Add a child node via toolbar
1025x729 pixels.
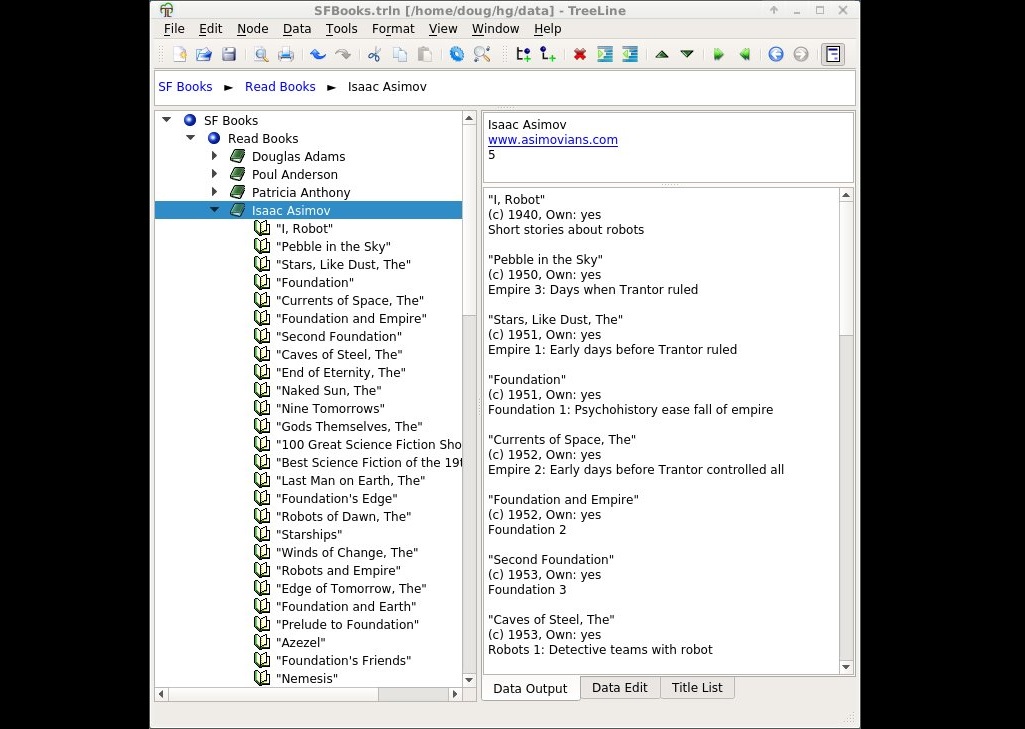tap(548, 54)
